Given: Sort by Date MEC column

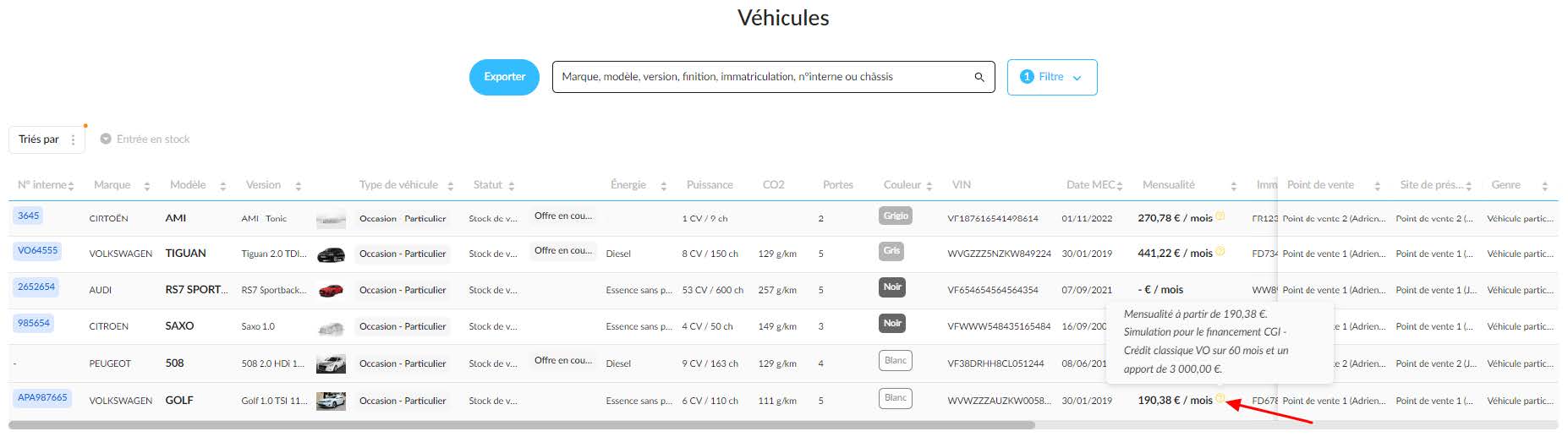Looking at the screenshot, I should click(1120, 186).
